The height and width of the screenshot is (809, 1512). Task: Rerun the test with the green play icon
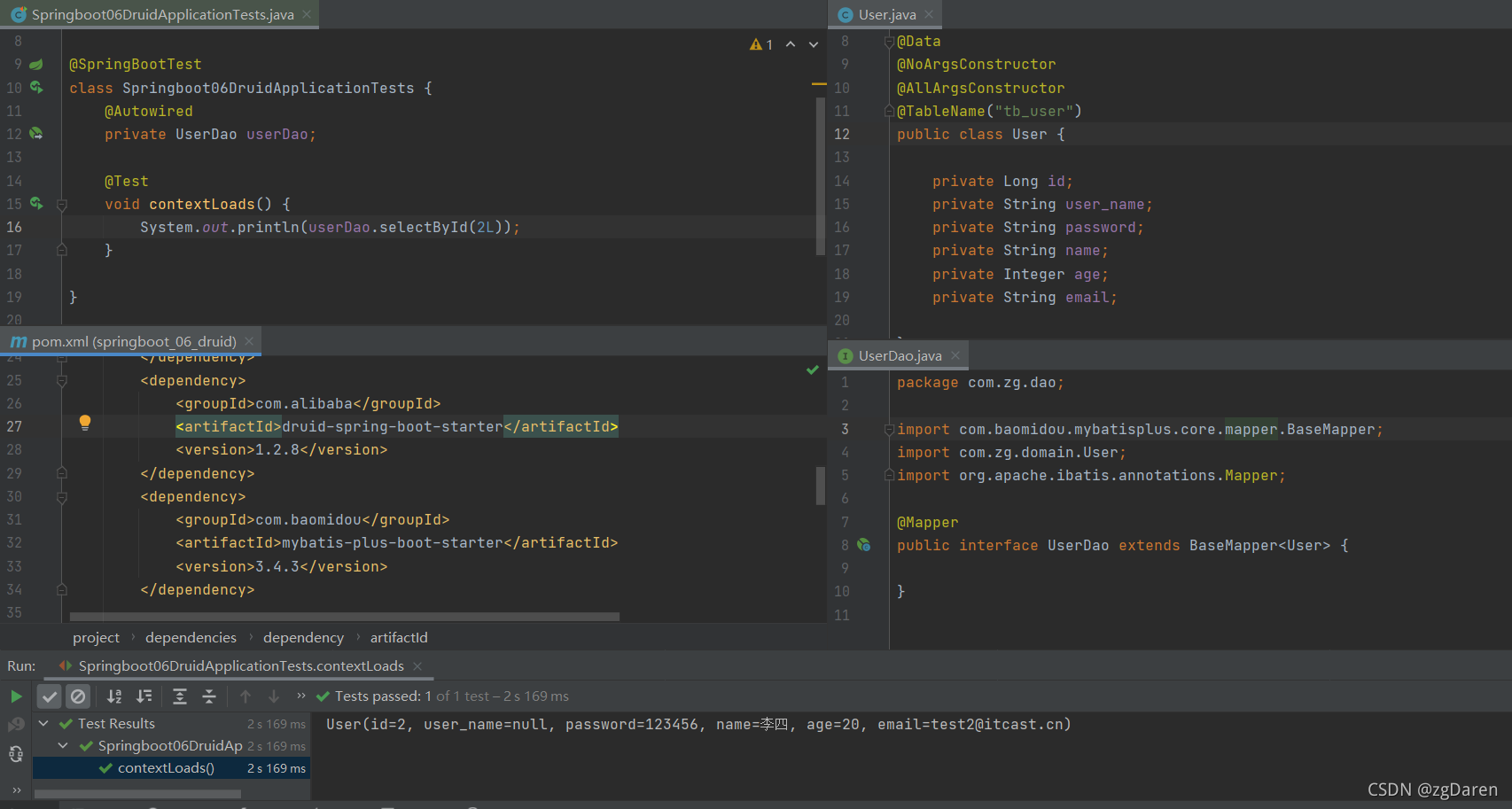coord(16,696)
